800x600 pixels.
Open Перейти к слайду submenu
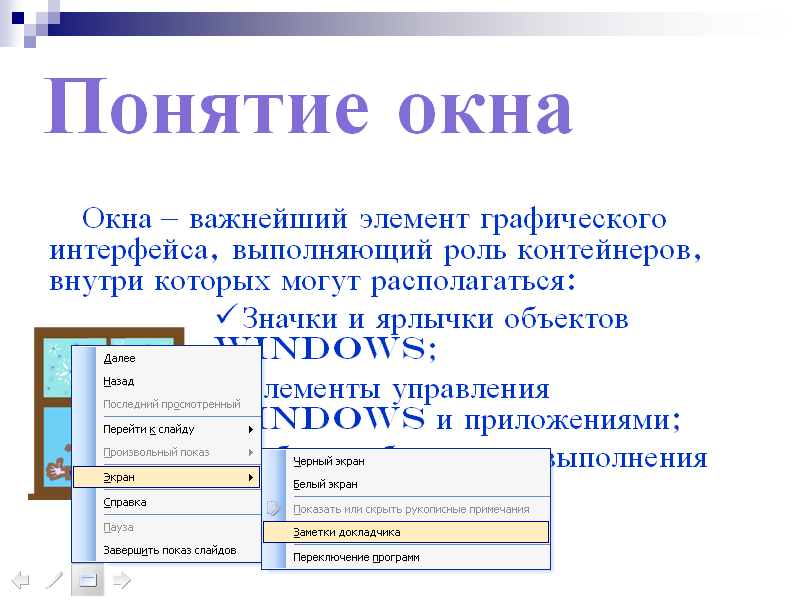[167, 429]
